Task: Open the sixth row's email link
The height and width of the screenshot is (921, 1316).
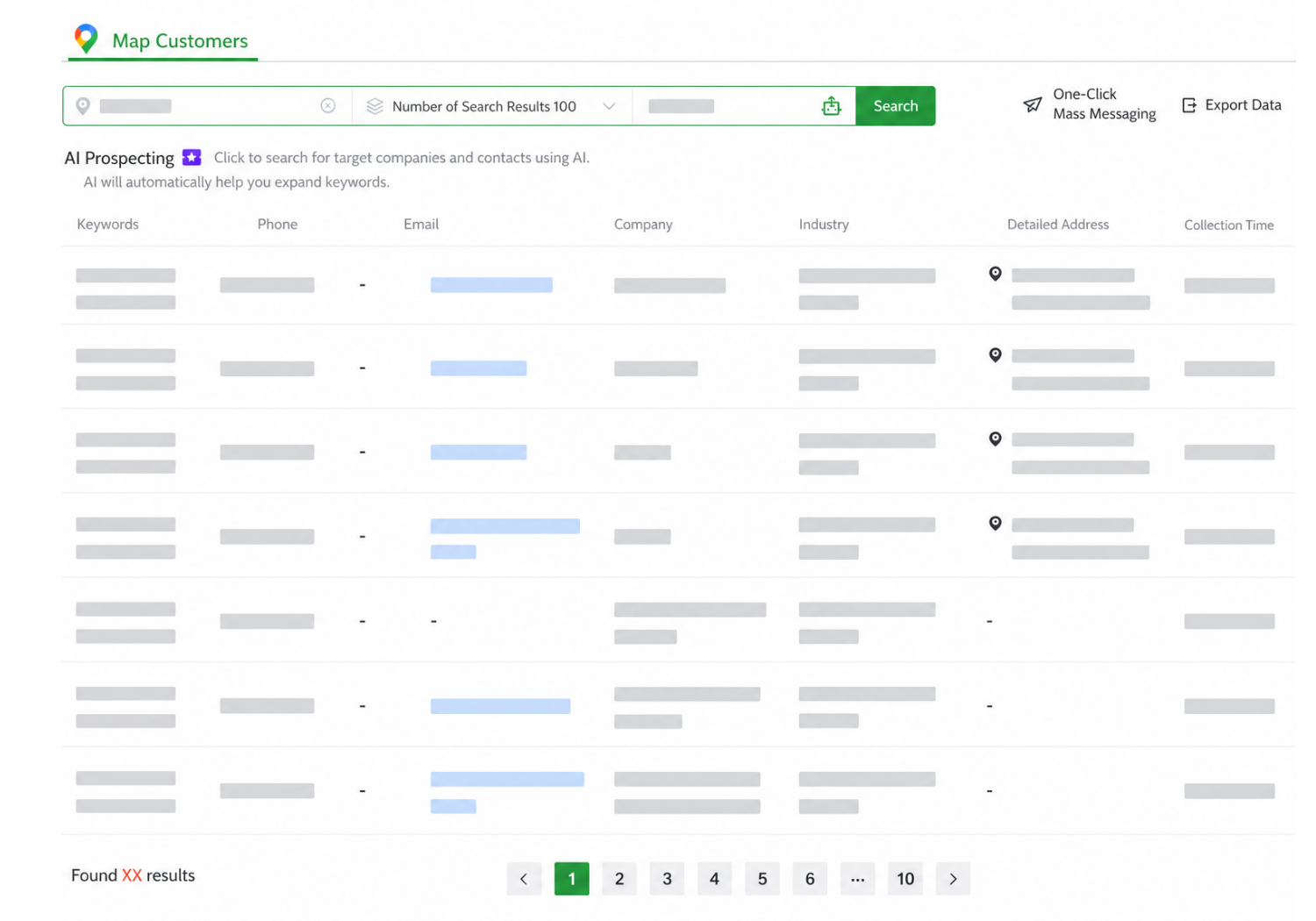Action: point(500,706)
